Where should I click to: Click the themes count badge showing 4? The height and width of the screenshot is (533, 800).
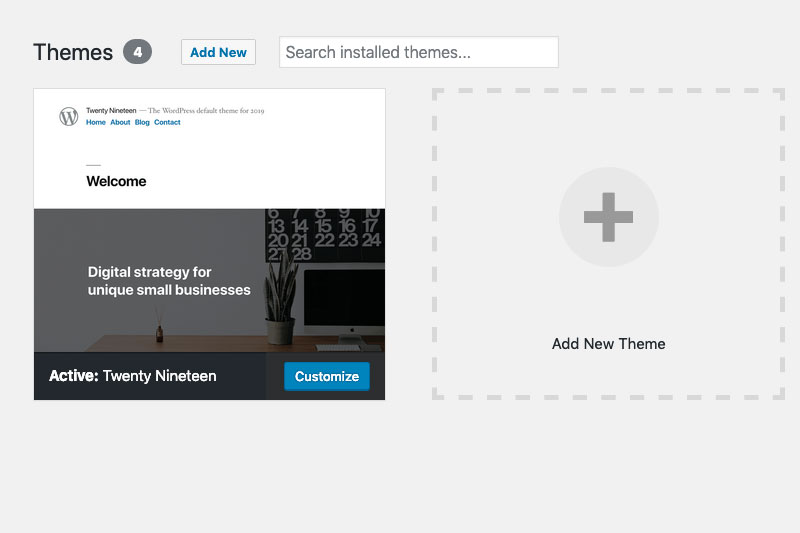click(x=137, y=52)
